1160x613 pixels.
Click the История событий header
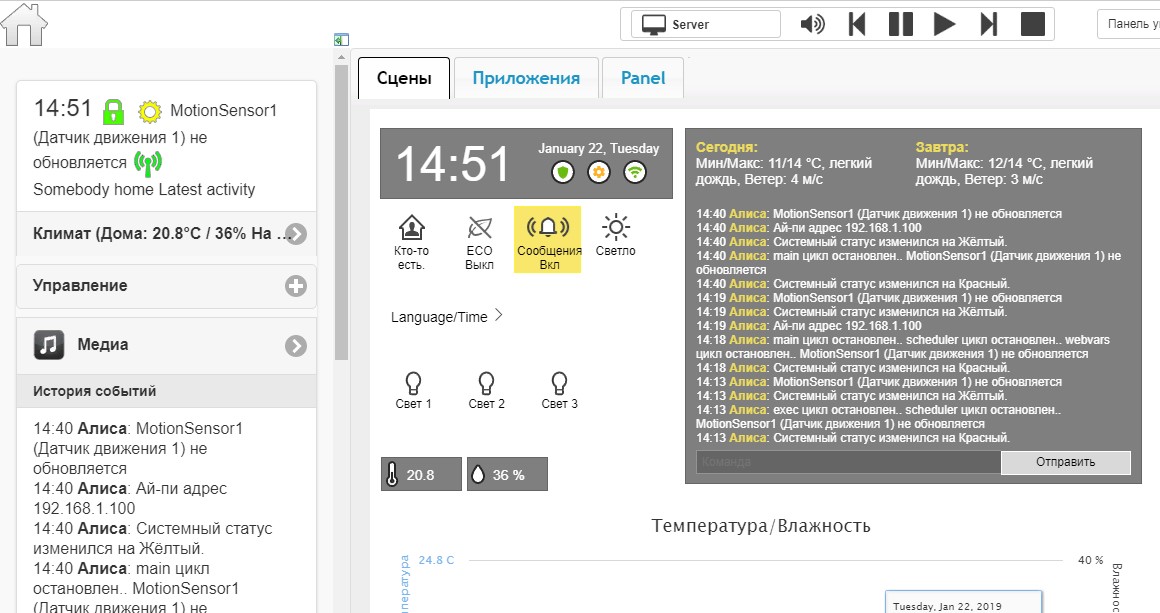pyautogui.click(x=166, y=391)
